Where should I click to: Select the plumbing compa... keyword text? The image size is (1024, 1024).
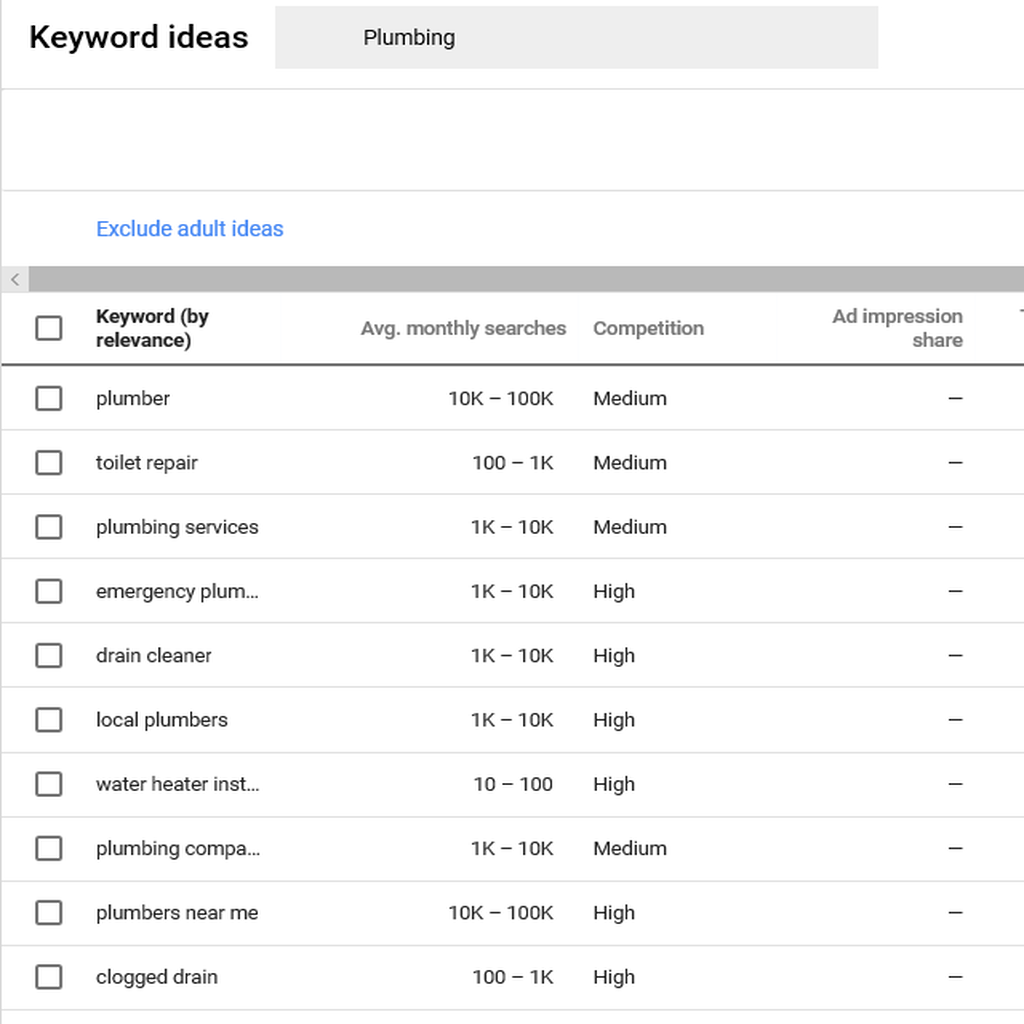coord(178,848)
